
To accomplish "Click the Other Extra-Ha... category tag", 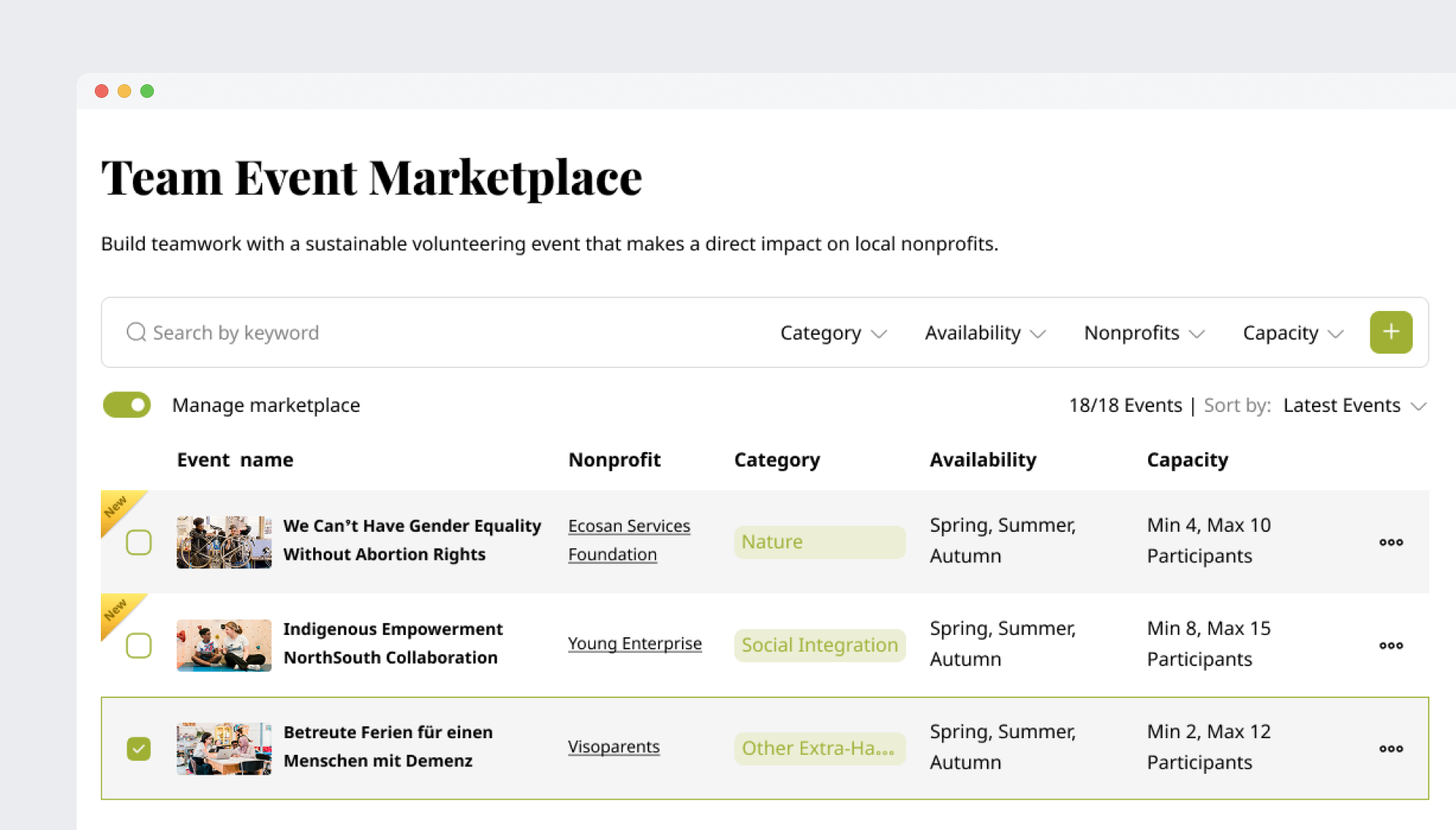I will 819,748.
